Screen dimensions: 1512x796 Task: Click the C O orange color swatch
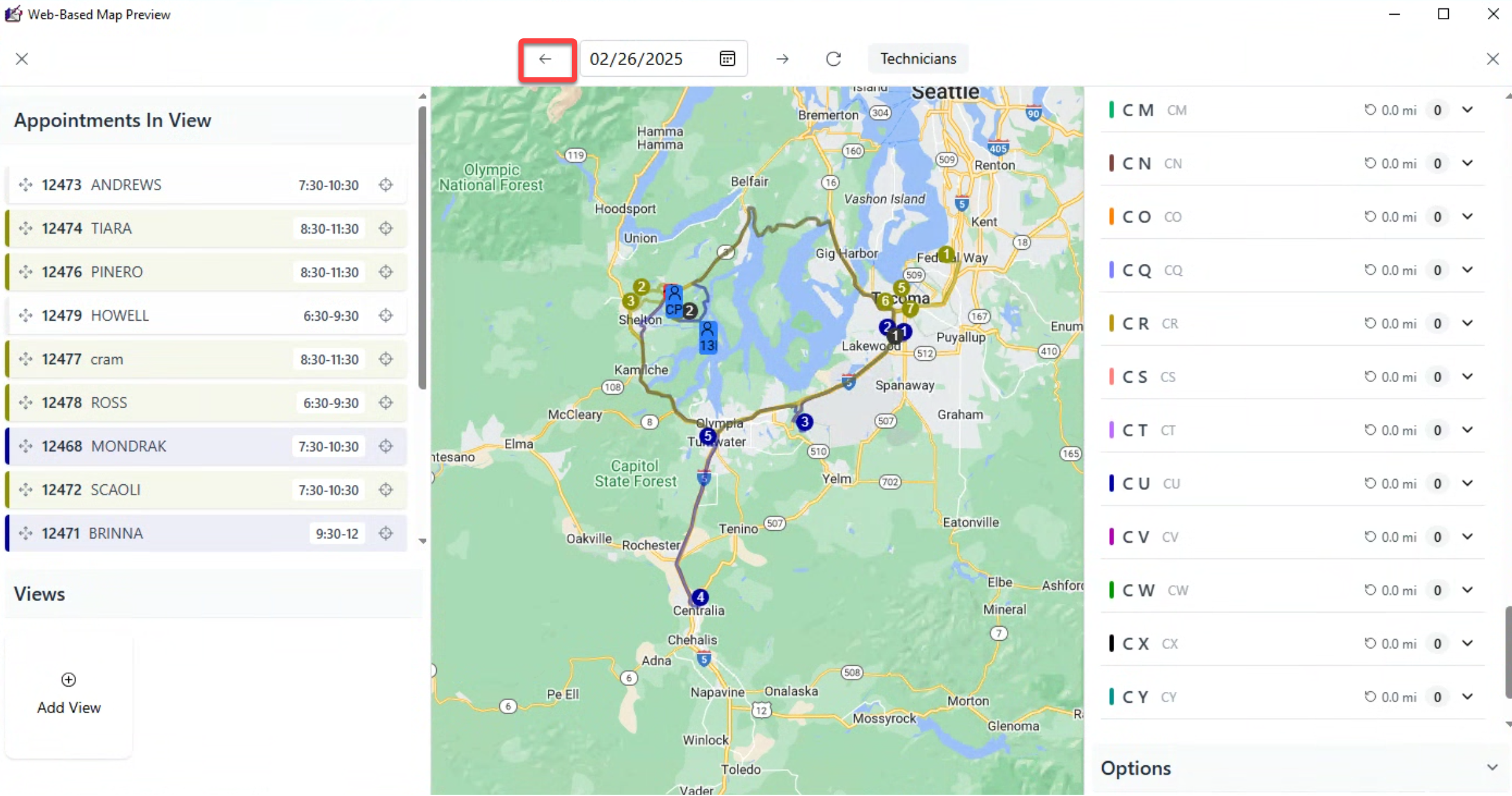[1112, 217]
